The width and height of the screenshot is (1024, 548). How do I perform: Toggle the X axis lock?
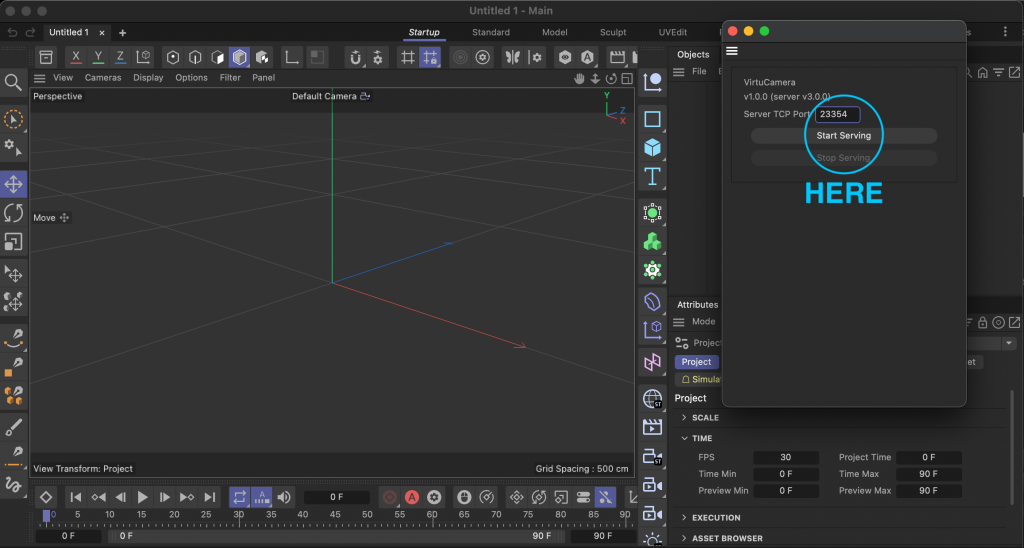(76, 57)
